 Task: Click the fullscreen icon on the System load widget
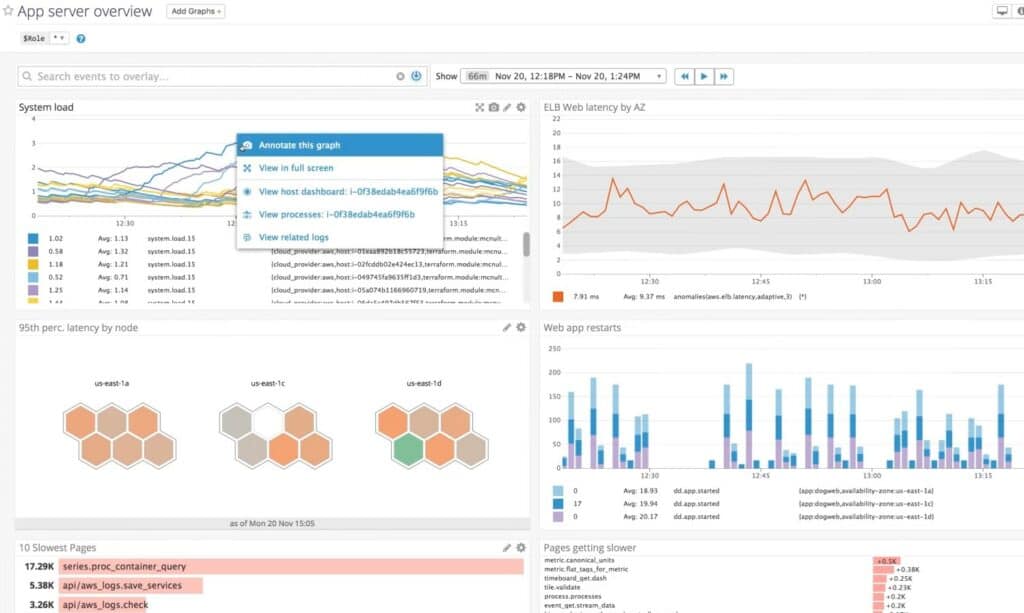point(481,107)
